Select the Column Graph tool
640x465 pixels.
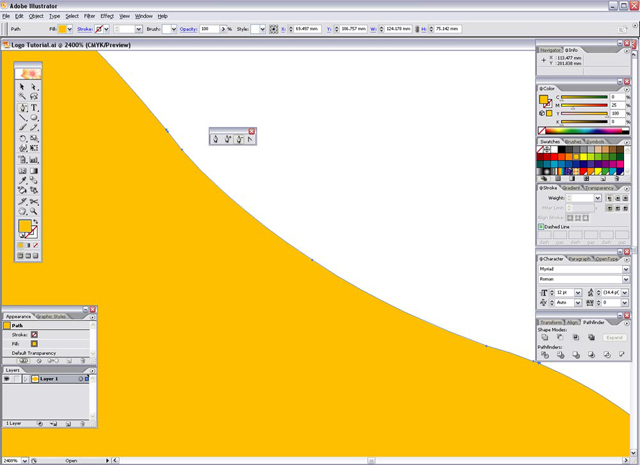coord(34,160)
